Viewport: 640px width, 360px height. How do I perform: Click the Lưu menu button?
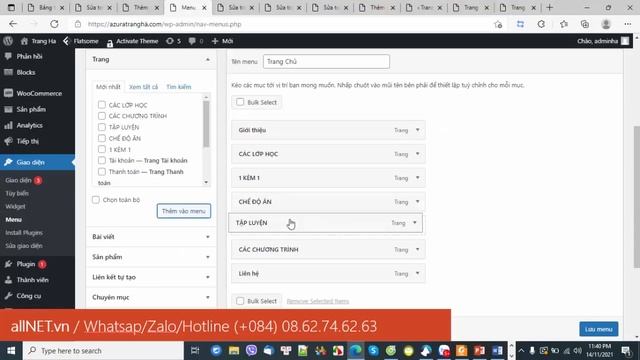click(x=598, y=329)
